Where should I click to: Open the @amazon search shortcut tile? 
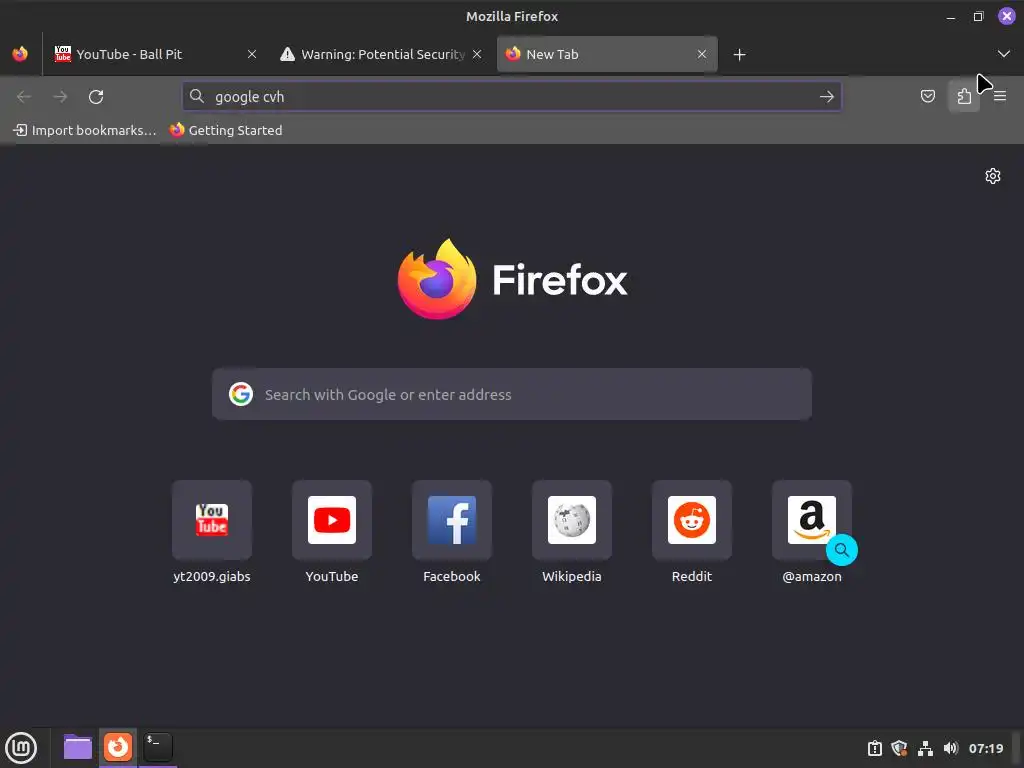(x=812, y=520)
